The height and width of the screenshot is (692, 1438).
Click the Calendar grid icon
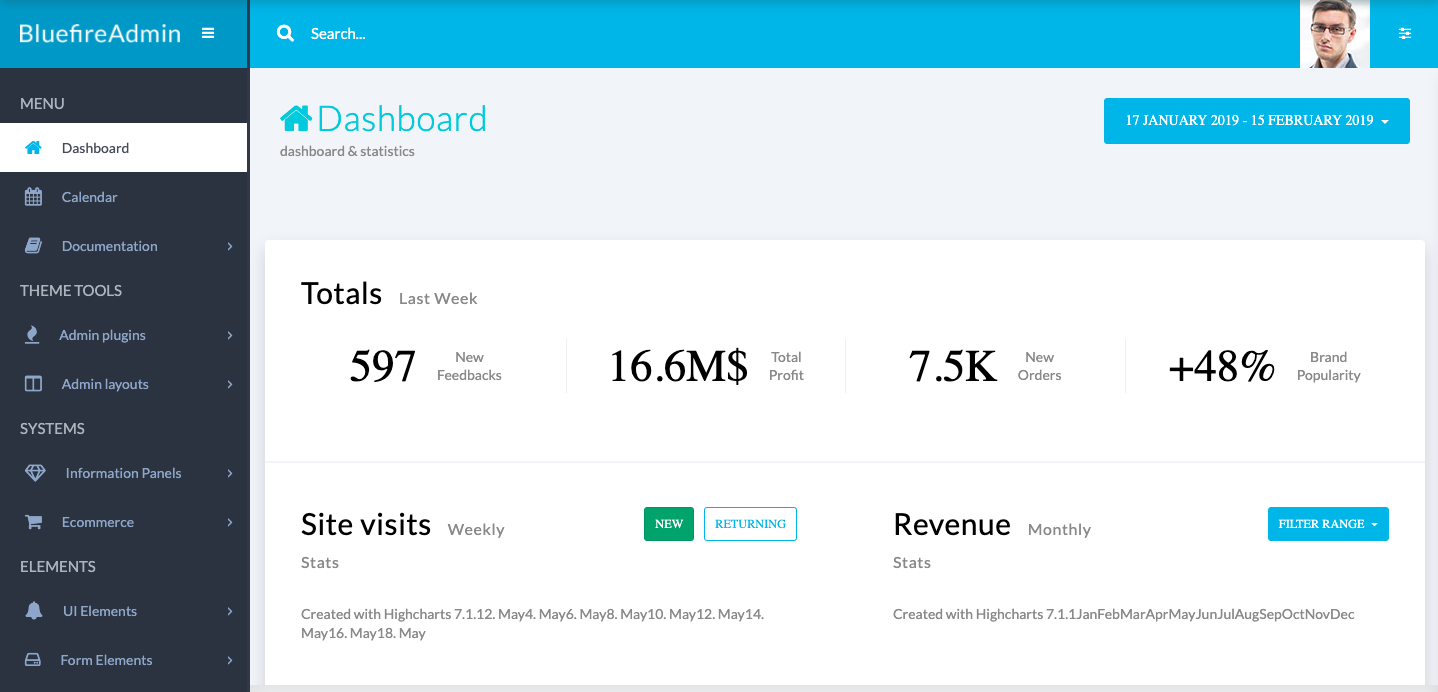click(x=33, y=197)
